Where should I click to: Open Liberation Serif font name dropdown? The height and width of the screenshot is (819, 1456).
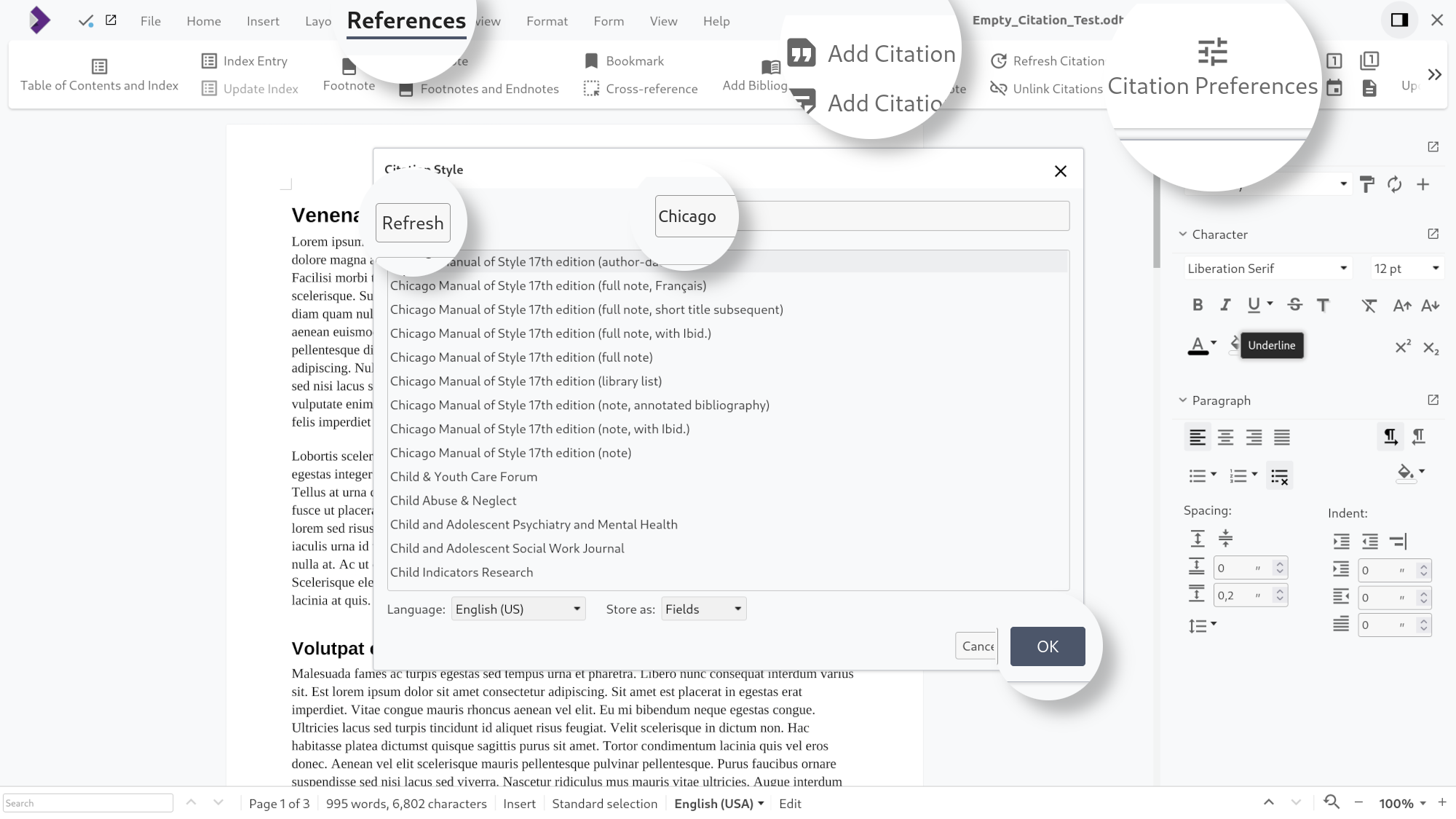pyautogui.click(x=1267, y=269)
